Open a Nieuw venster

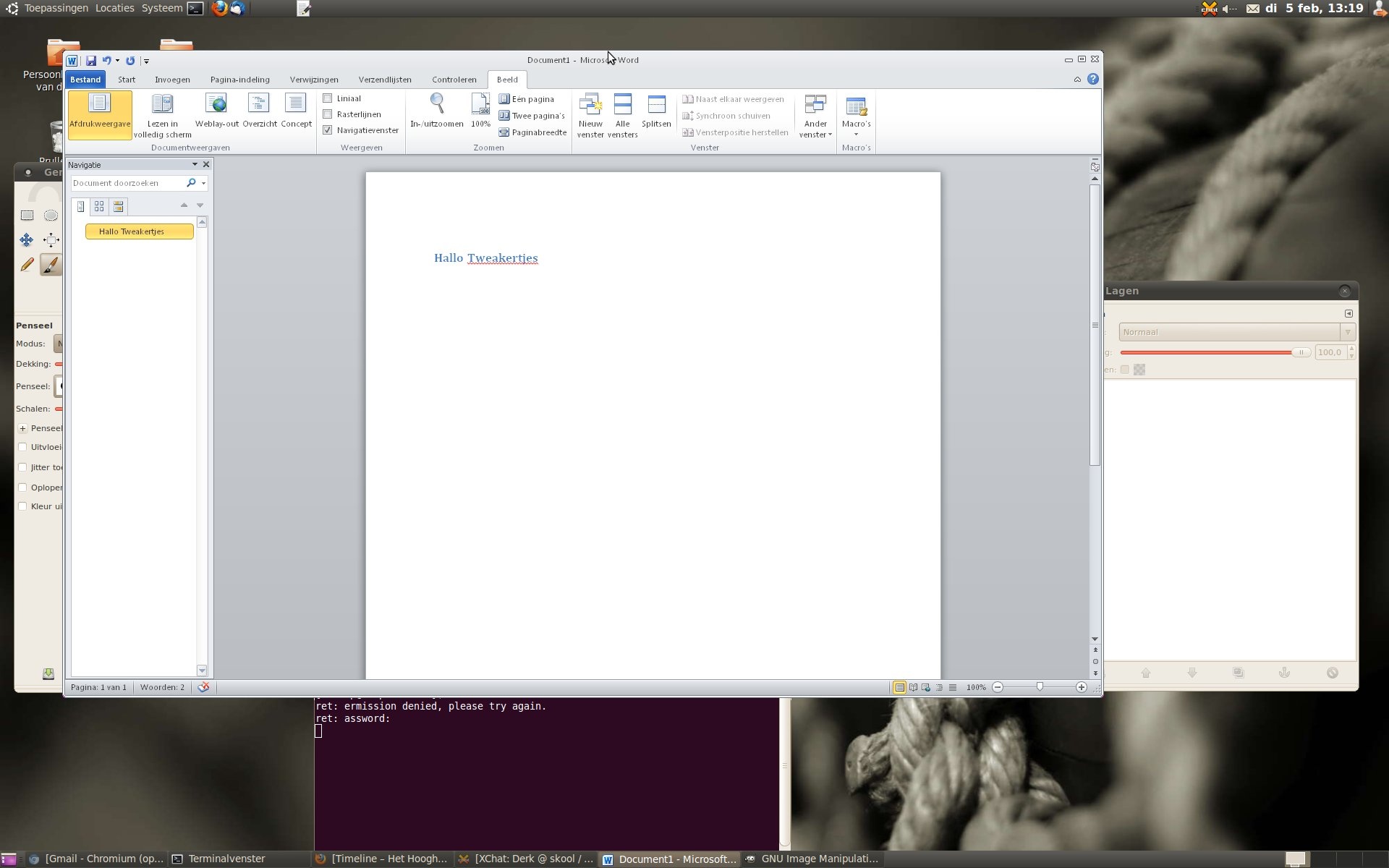click(590, 106)
